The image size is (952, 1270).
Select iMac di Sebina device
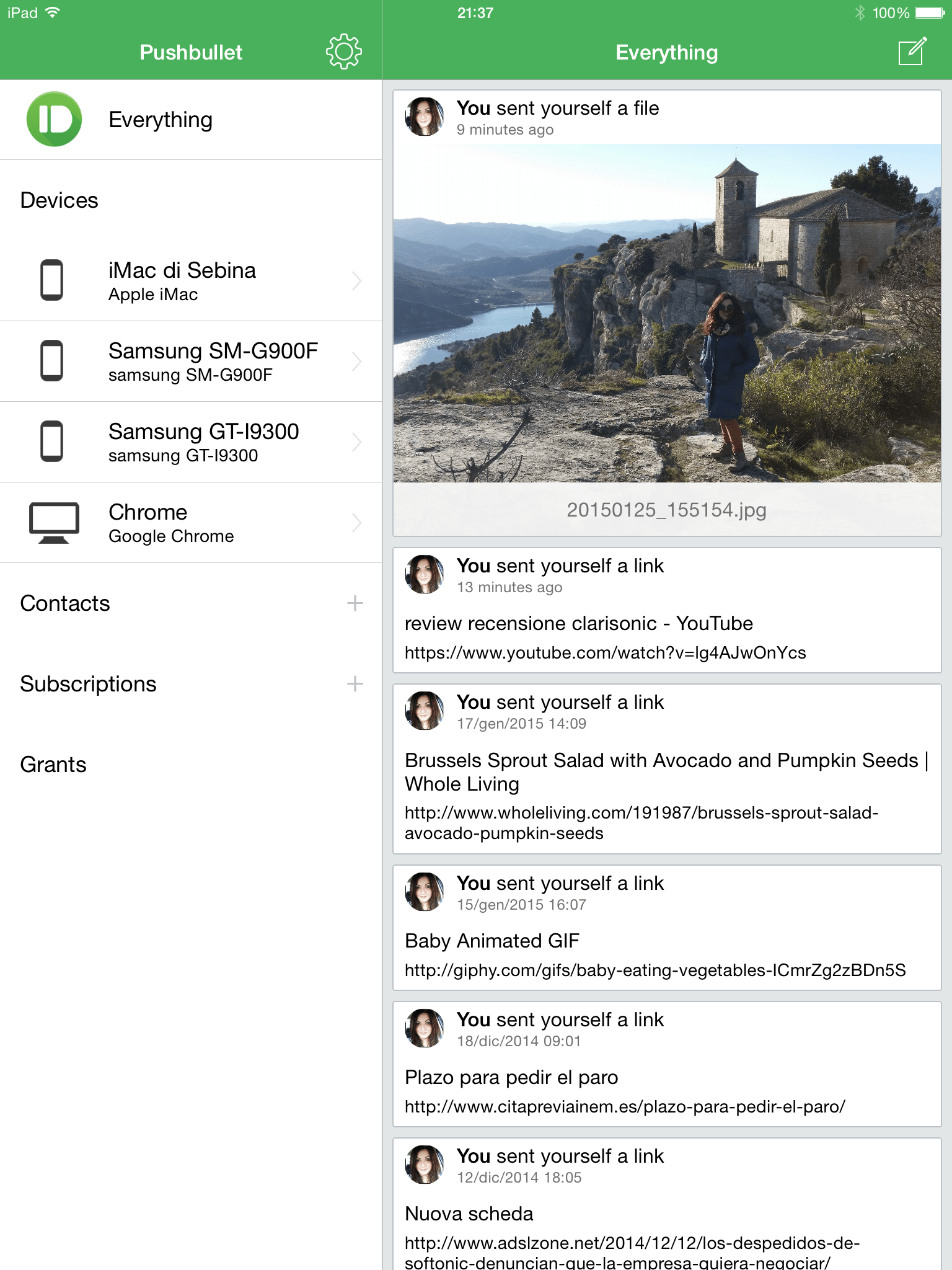[191, 281]
